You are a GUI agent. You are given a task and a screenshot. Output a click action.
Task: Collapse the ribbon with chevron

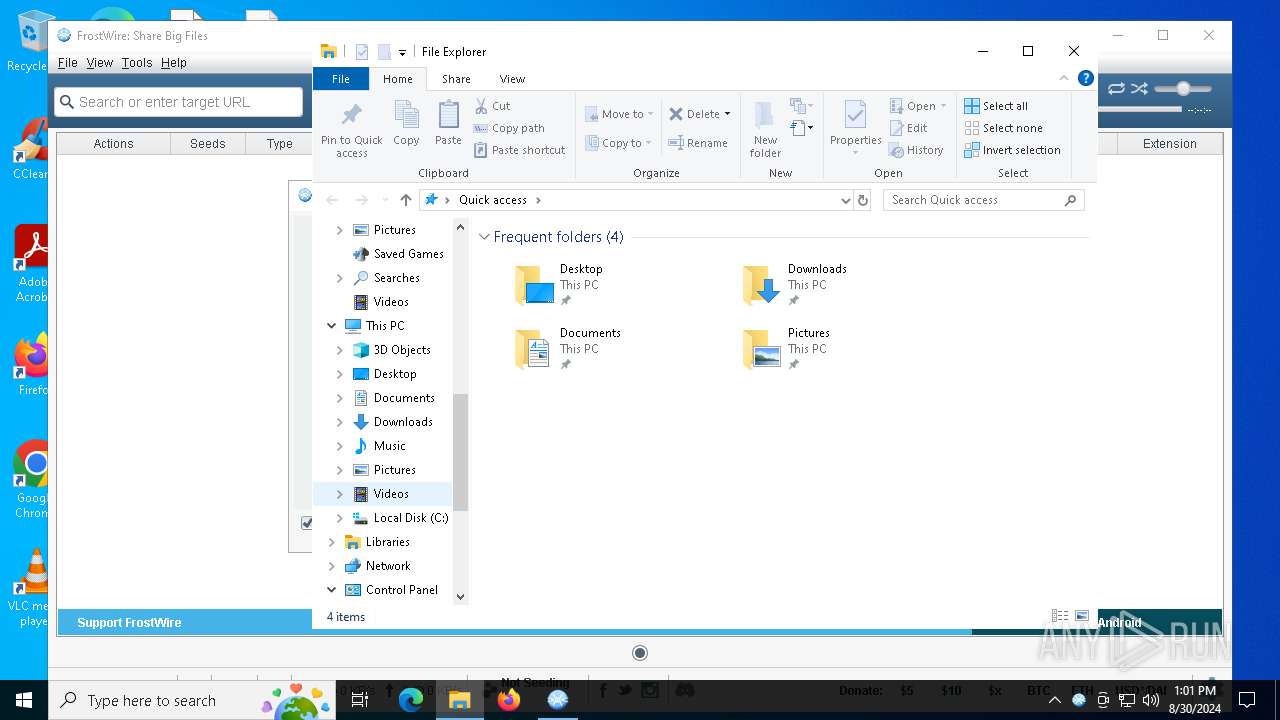click(x=1064, y=78)
